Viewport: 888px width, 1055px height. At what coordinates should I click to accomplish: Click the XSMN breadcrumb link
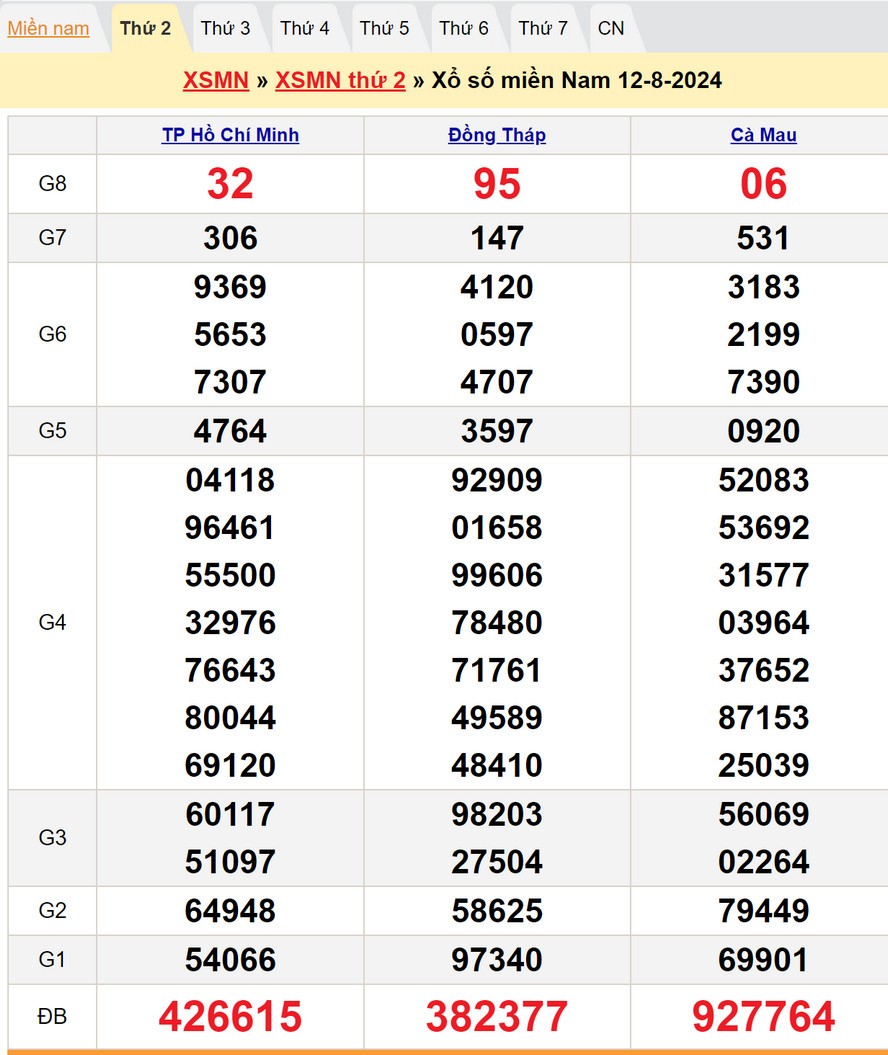215,80
